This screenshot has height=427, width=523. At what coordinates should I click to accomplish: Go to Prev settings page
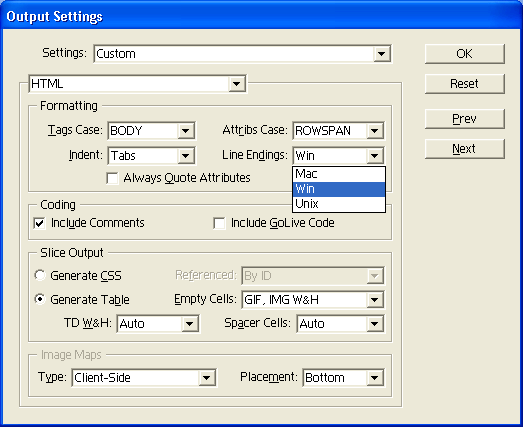pyautogui.click(x=465, y=119)
